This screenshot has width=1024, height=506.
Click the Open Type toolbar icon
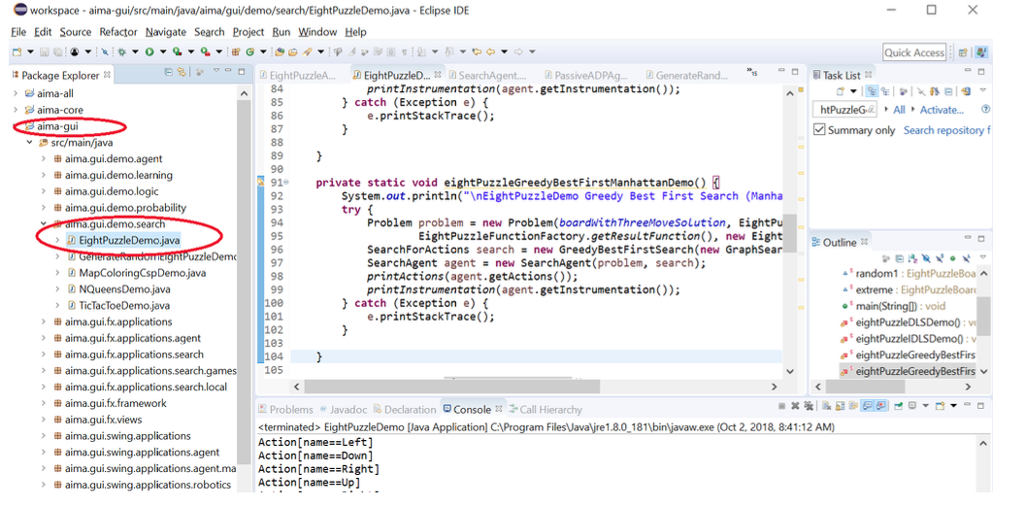click(279, 52)
